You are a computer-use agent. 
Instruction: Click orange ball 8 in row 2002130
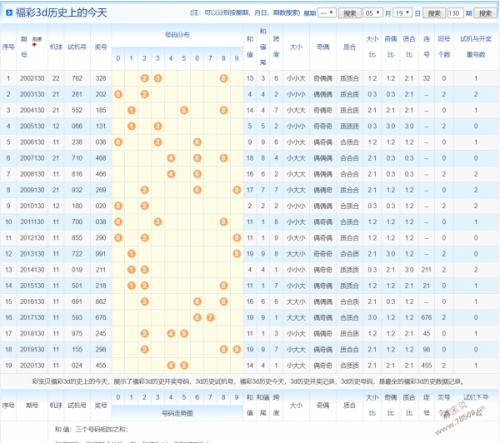tap(224, 78)
